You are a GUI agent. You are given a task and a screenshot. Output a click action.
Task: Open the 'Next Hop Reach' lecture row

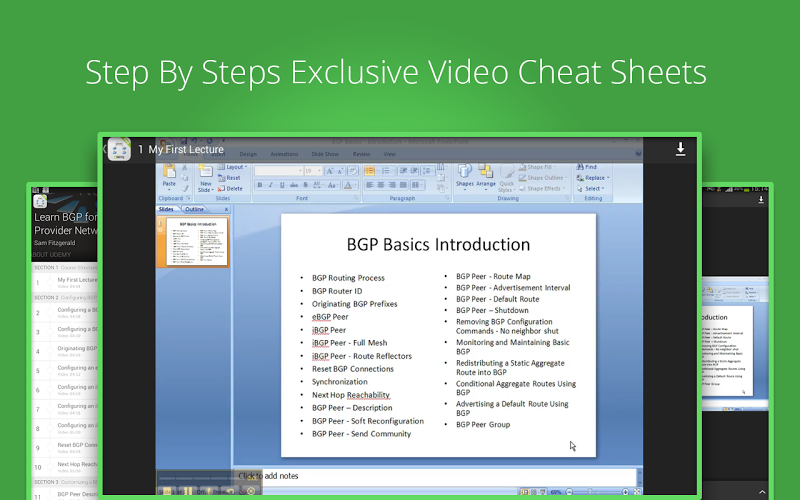point(65,467)
